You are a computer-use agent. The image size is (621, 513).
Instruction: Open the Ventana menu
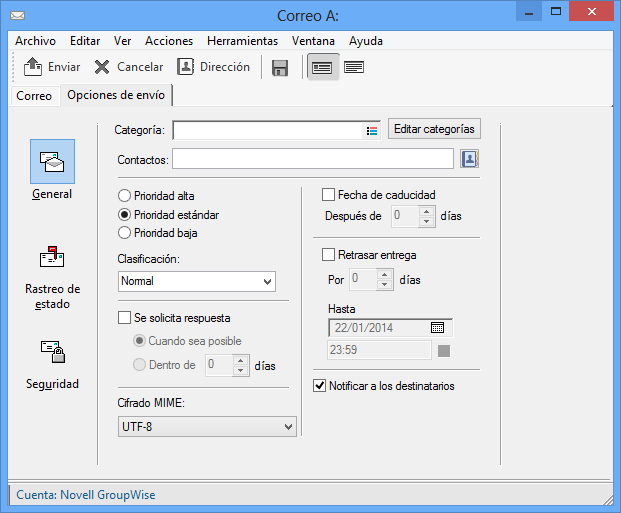tap(313, 41)
